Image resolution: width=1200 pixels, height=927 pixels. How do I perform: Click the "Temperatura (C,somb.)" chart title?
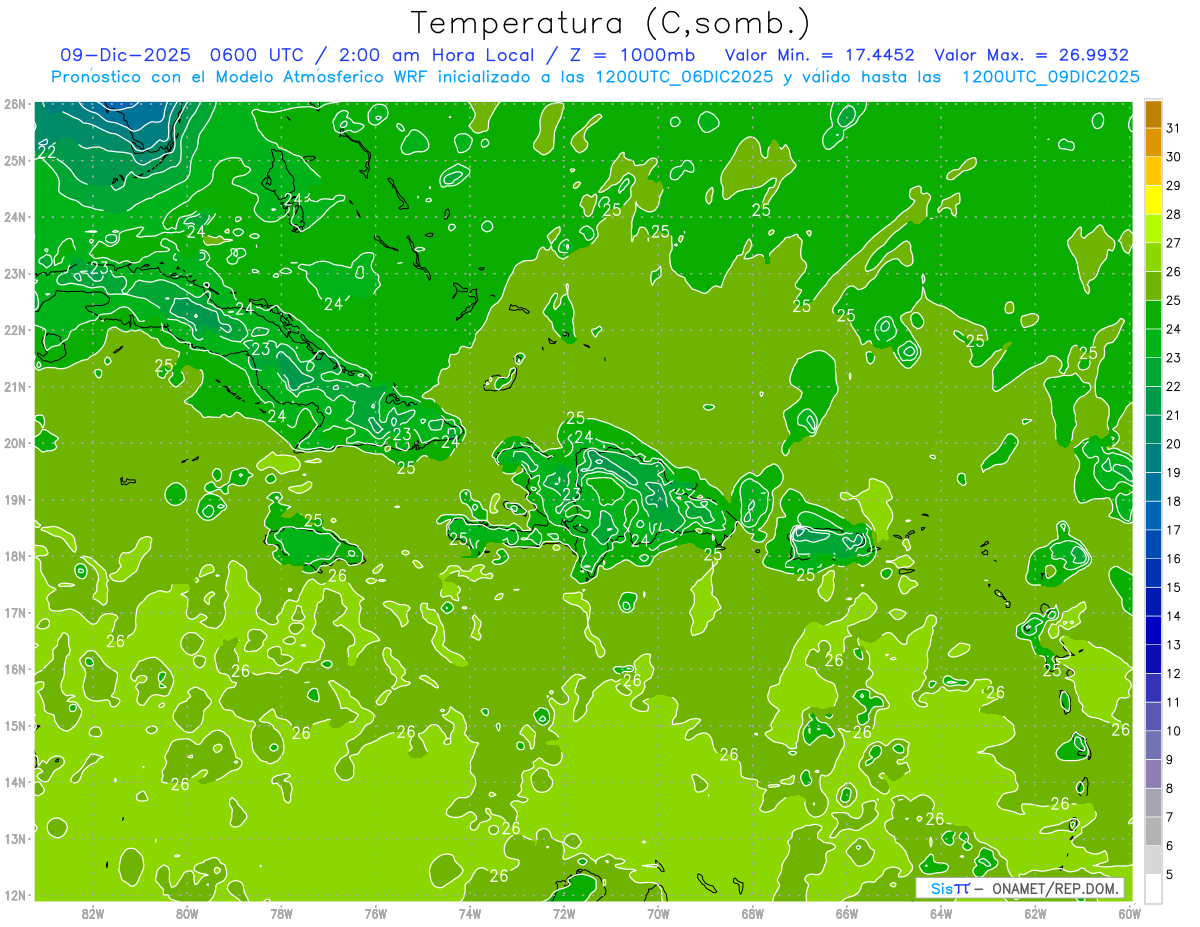[611, 22]
